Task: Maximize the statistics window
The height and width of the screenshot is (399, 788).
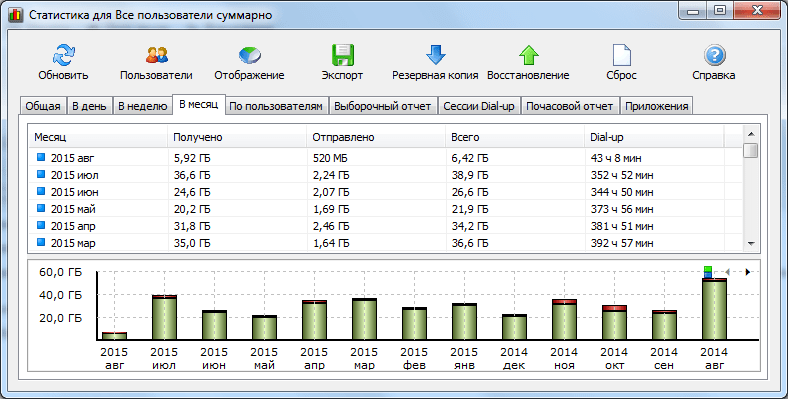Action: pyautogui.click(x=720, y=10)
